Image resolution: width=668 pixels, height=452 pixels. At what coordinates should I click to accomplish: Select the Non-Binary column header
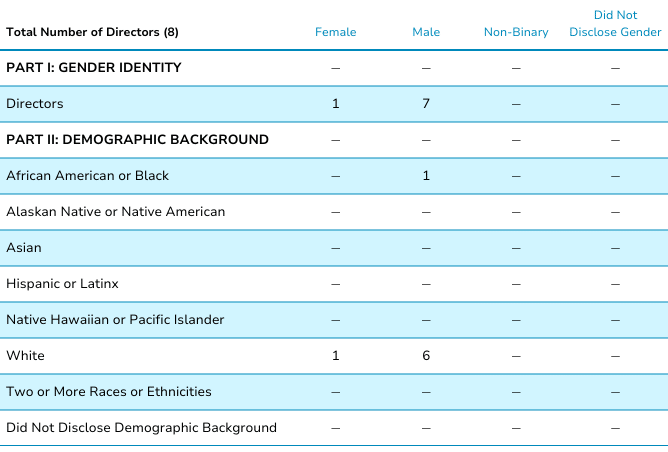pyautogui.click(x=516, y=32)
